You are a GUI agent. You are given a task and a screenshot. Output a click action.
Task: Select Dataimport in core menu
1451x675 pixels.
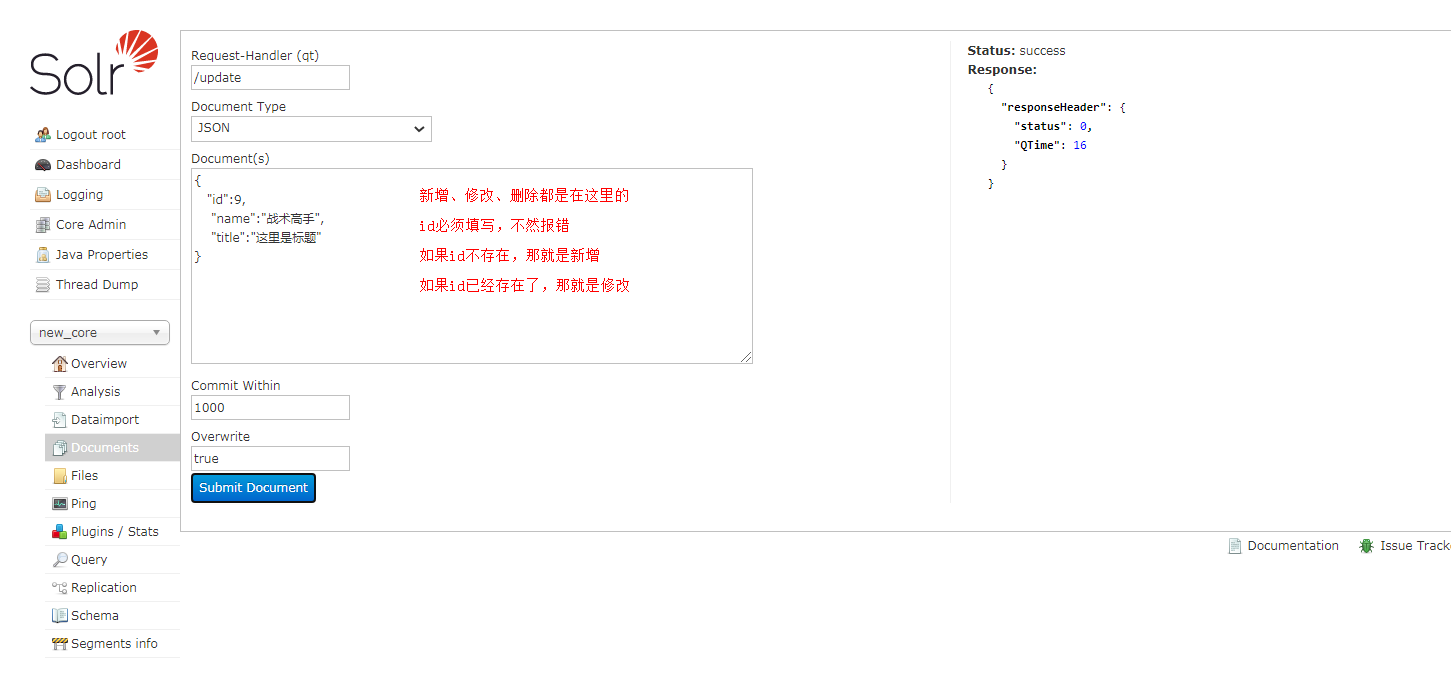112,420
